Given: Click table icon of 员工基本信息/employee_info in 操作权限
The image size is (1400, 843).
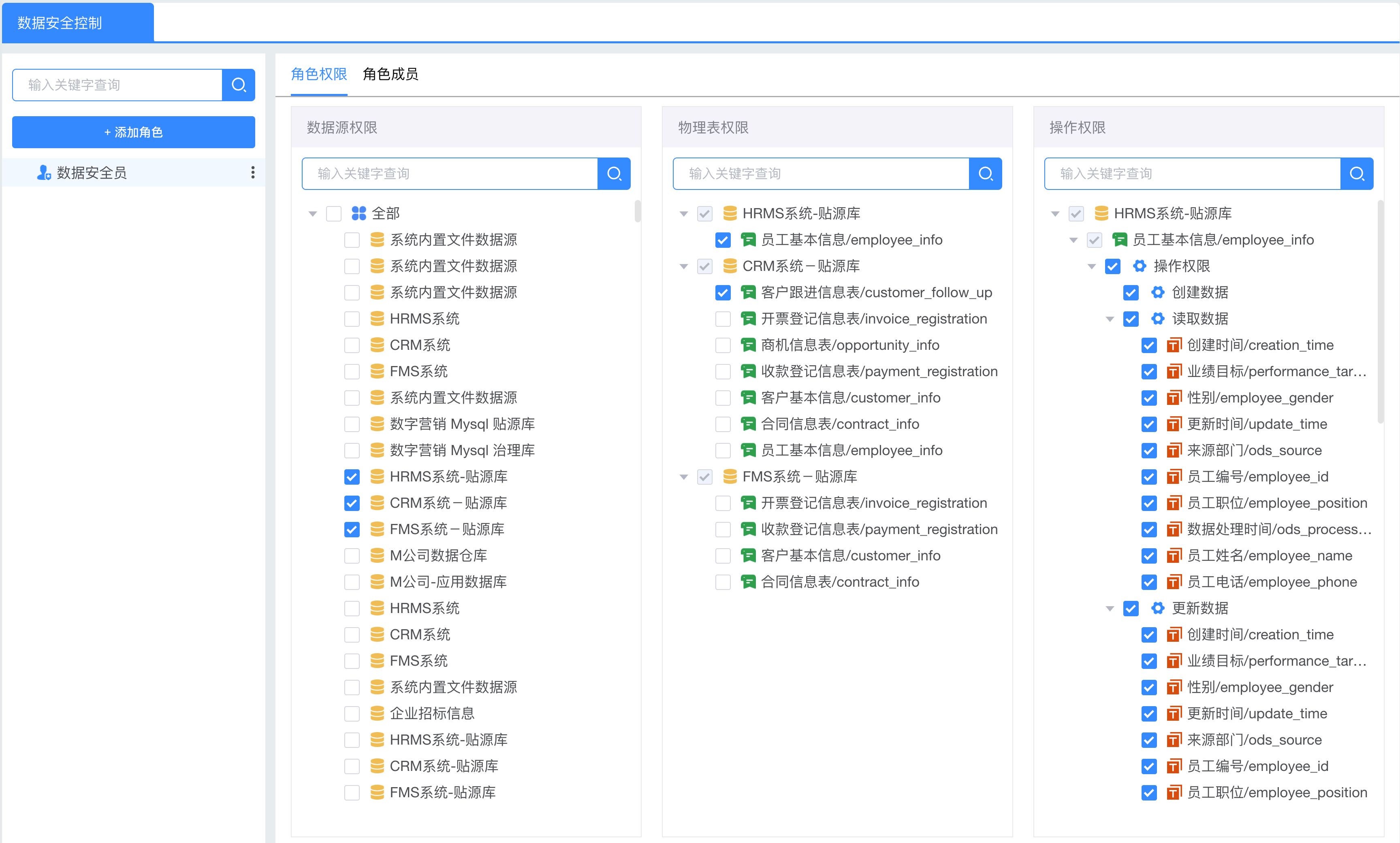Looking at the screenshot, I should pyautogui.click(x=1119, y=240).
